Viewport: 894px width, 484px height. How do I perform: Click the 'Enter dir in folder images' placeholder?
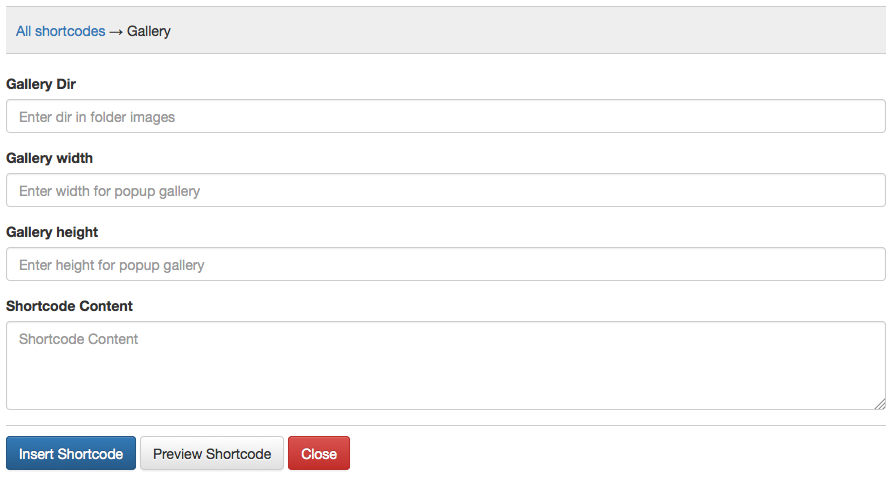[x=97, y=117]
